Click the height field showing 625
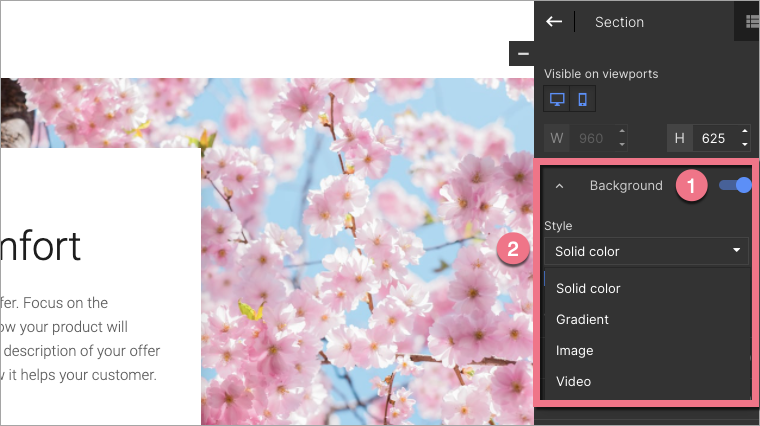 coord(714,138)
